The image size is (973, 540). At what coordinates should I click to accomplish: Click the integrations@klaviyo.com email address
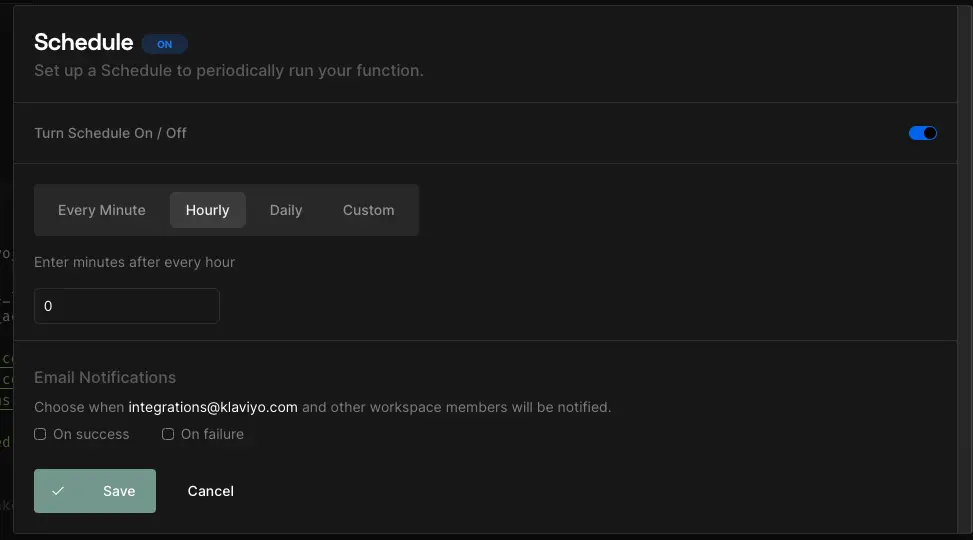click(213, 407)
